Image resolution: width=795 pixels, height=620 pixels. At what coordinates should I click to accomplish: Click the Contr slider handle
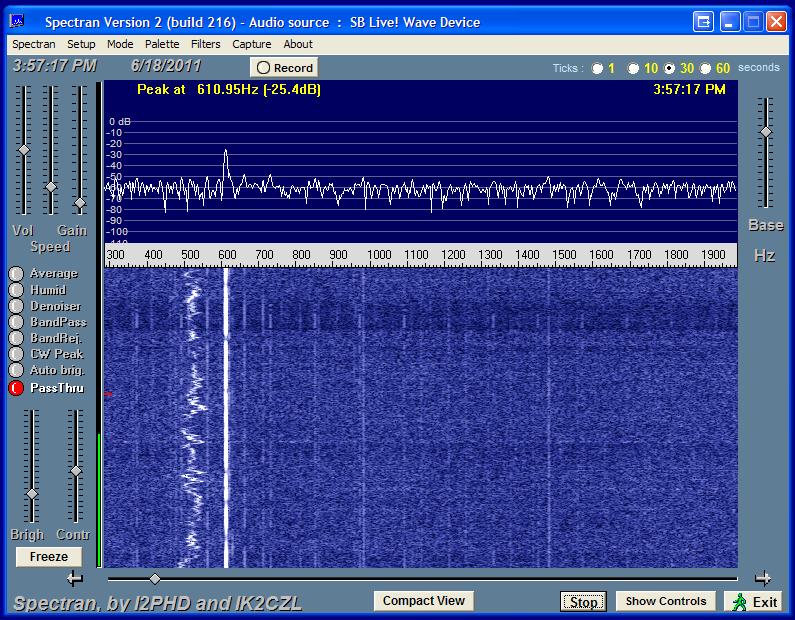click(76, 471)
